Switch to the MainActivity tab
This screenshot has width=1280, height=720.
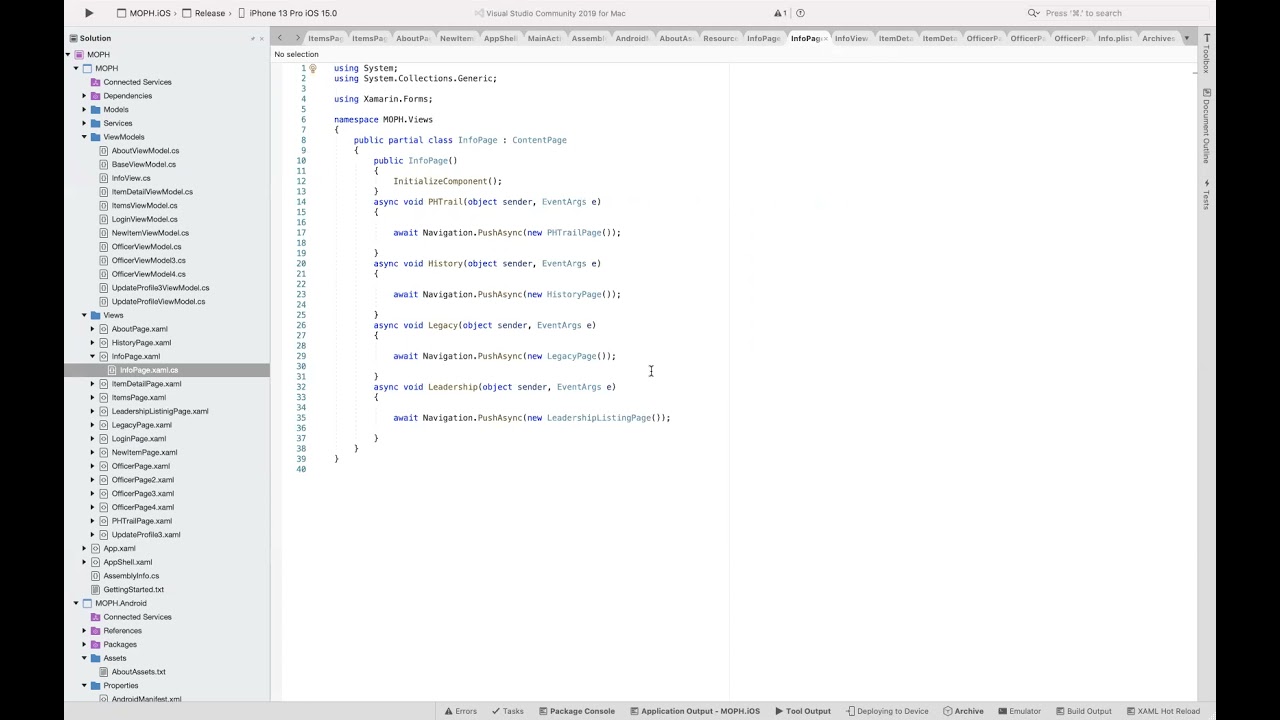[x=544, y=38]
